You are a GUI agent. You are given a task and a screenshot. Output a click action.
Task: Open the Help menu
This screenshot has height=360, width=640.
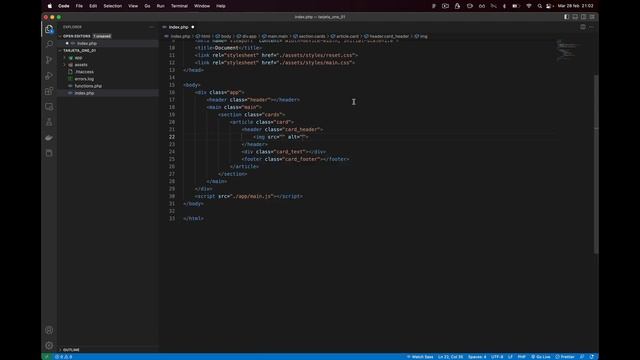[221, 6]
